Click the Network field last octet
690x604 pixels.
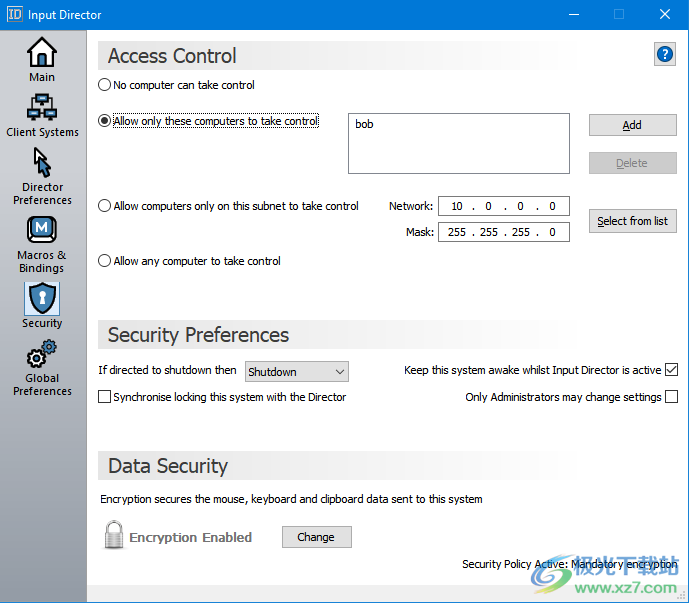(x=552, y=206)
